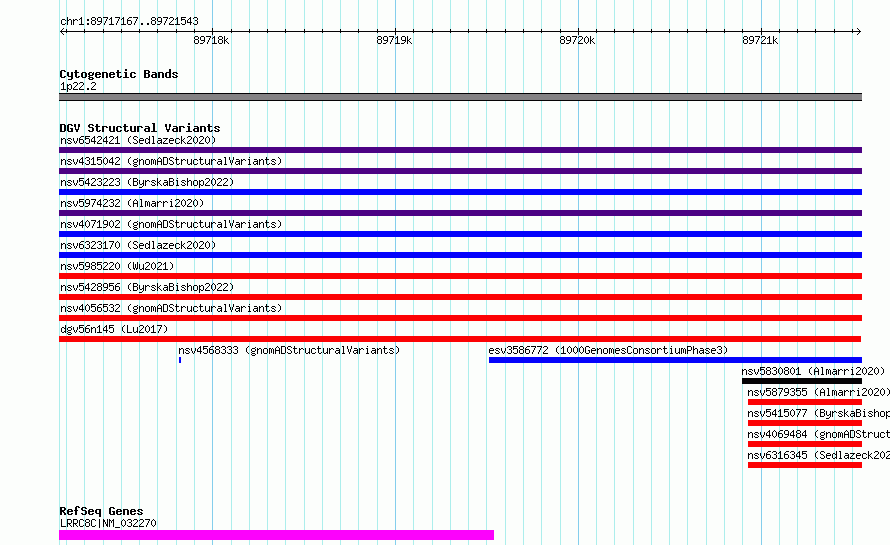
Task: Click the red bar under nsv5879355
Action: tap(805, 402)
